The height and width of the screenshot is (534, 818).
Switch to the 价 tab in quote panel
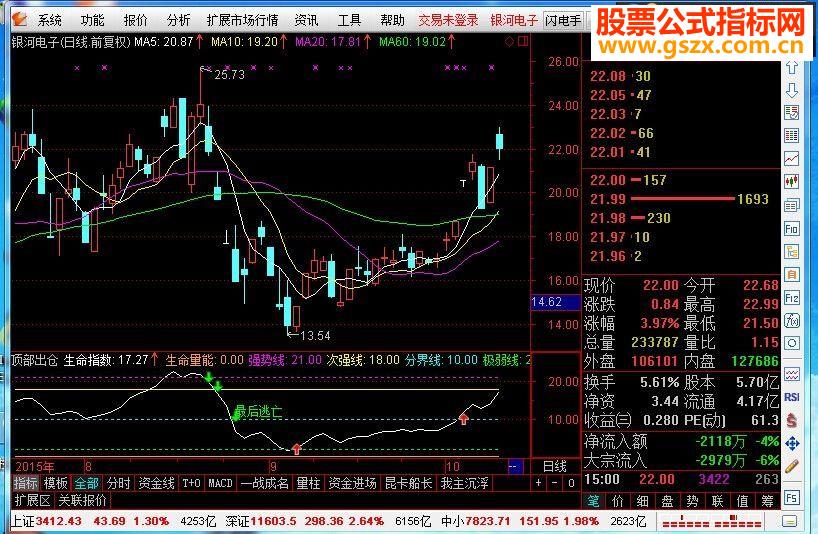pos(618,501)
